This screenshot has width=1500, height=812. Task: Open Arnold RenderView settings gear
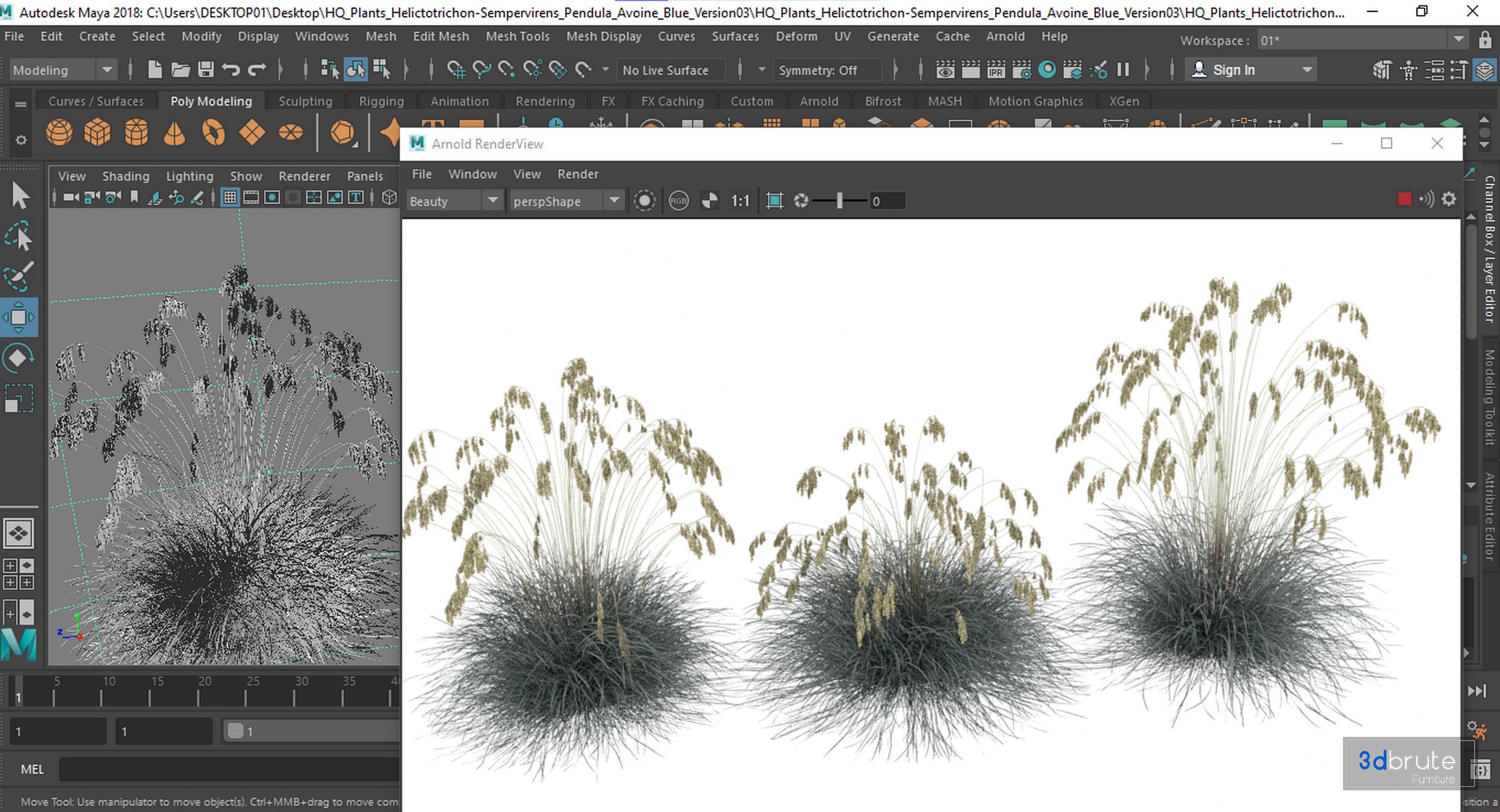(x=1449, y=199)
